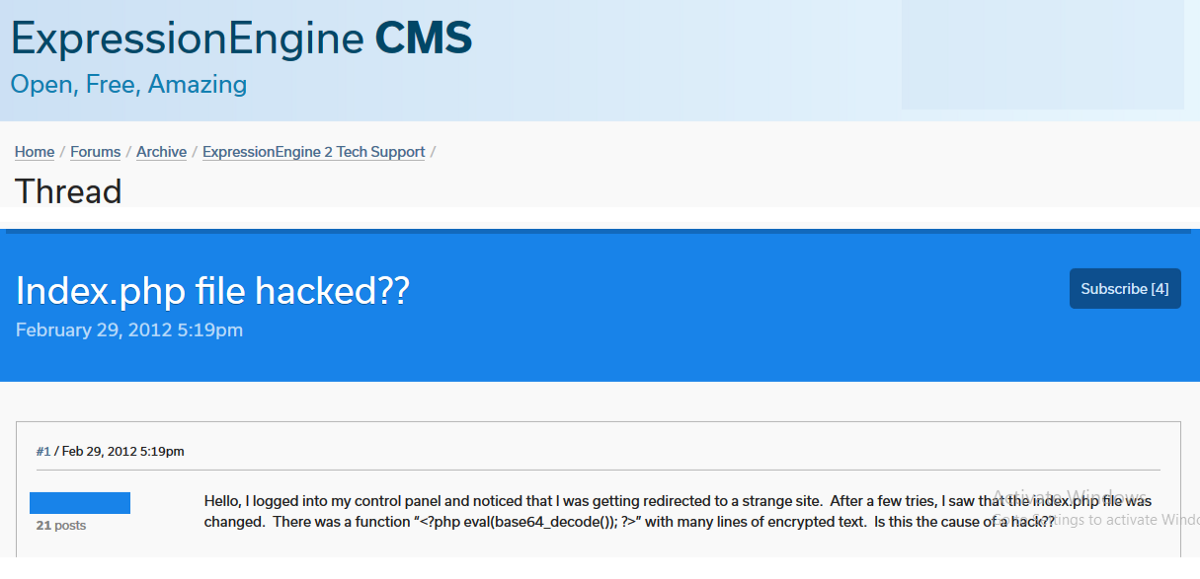Click the Thread page heading
1200x579 pixels.
(68, 191)
